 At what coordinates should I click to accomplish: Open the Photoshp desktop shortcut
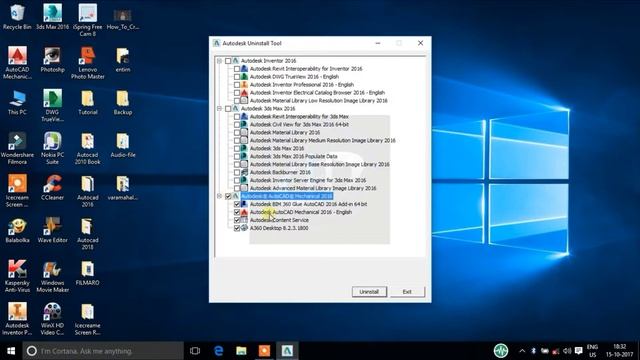[x=52, y=60]
